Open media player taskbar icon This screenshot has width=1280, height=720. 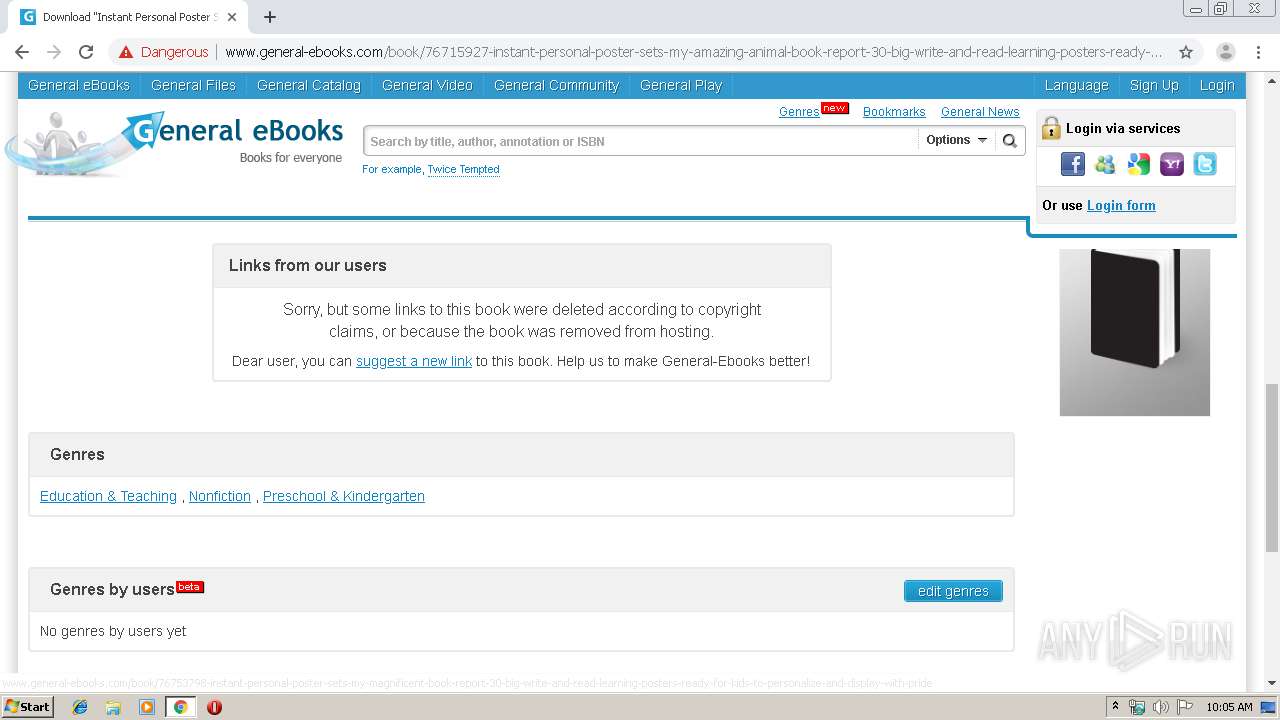147,707
